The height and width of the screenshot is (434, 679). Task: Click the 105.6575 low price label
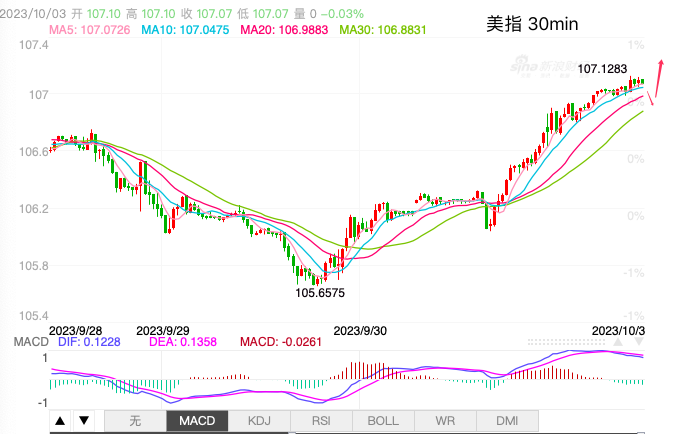click(320, 293)
